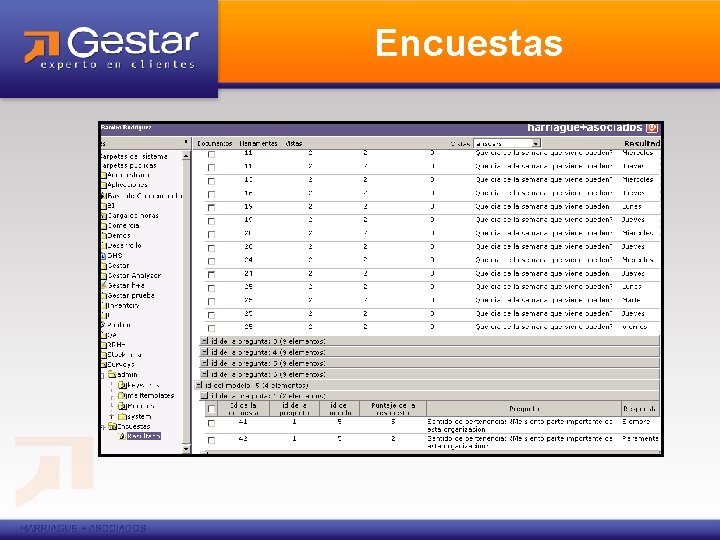Tick the checkbox for row id 24

211,261
